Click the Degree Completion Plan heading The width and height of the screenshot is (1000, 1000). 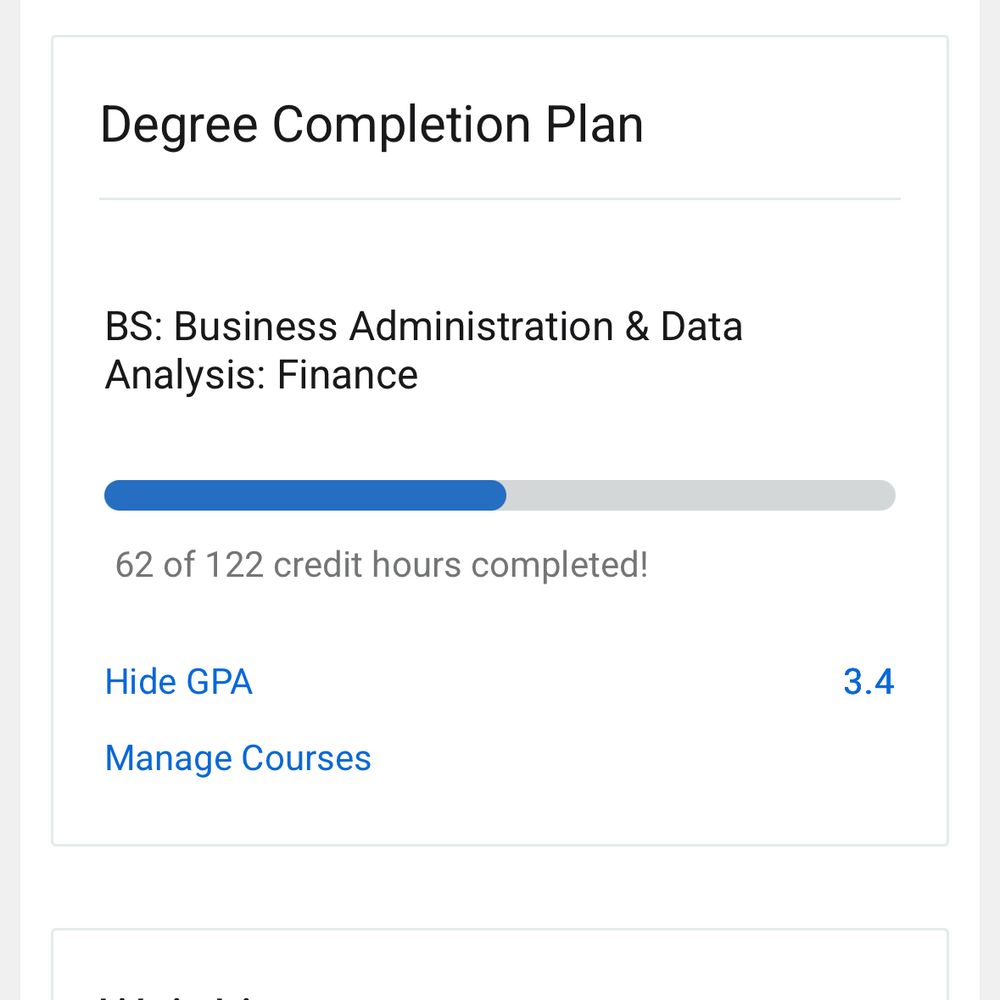(371, 126)
